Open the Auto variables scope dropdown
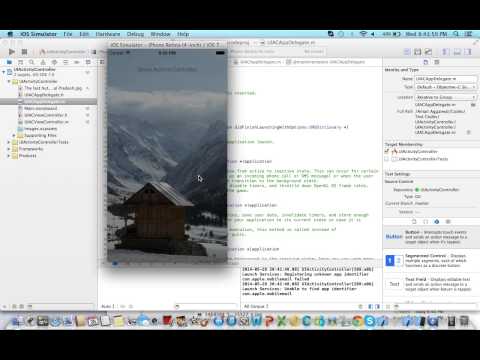 pos(108,306)
